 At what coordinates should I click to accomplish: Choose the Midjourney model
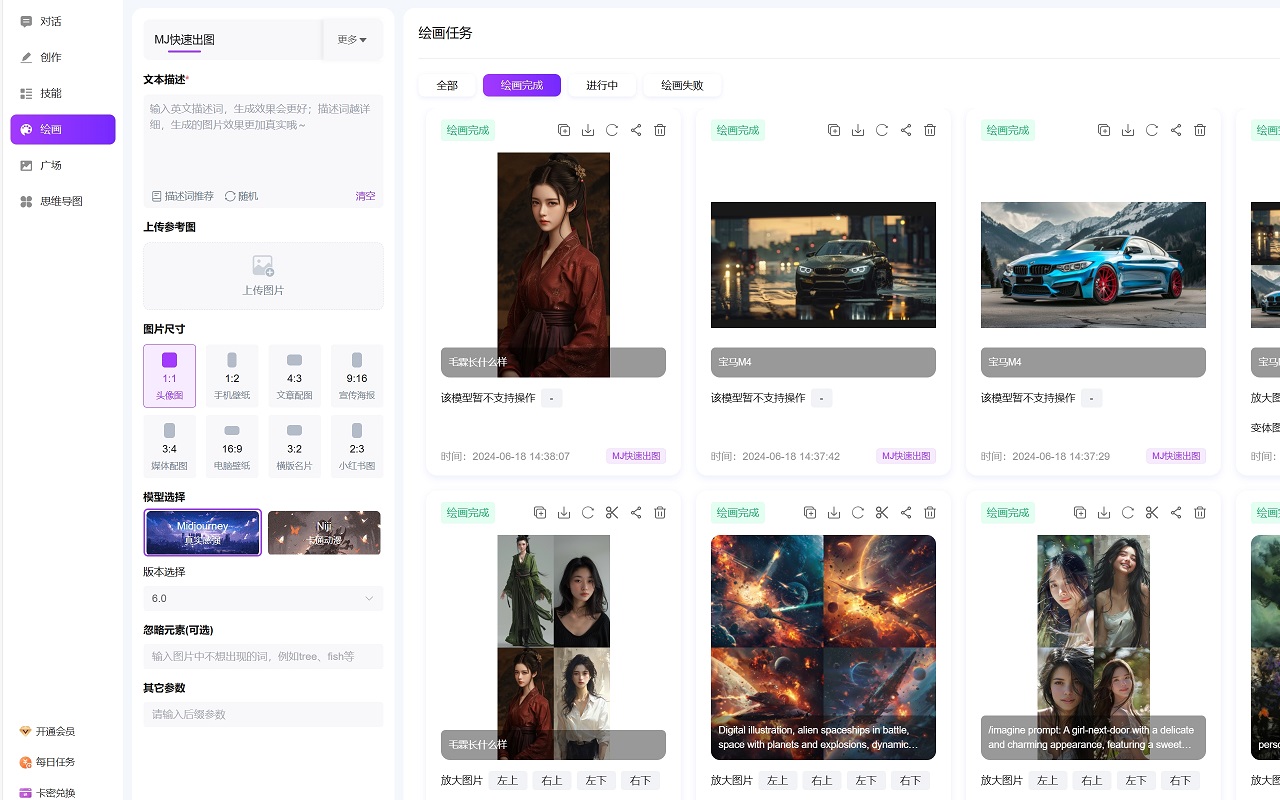pos(203,532)
